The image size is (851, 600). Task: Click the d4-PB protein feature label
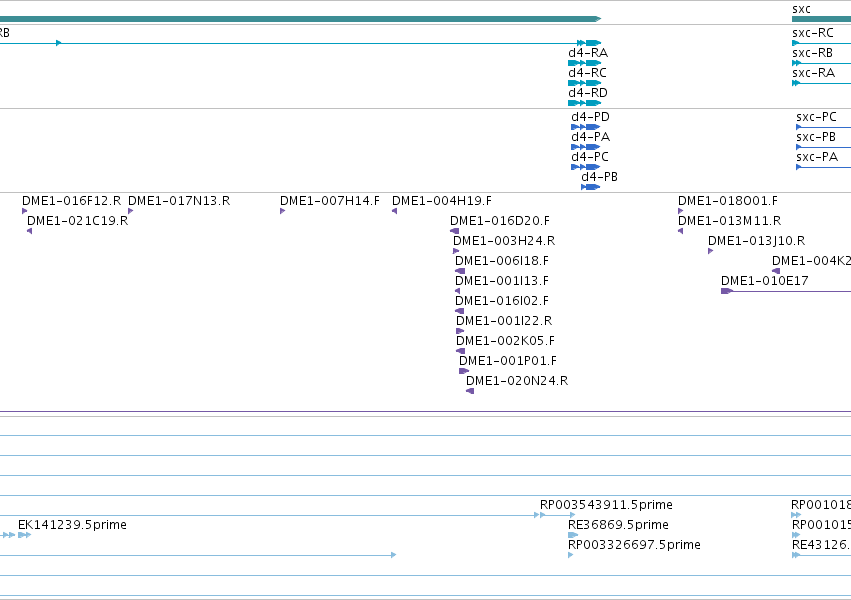tap(599, 177)
